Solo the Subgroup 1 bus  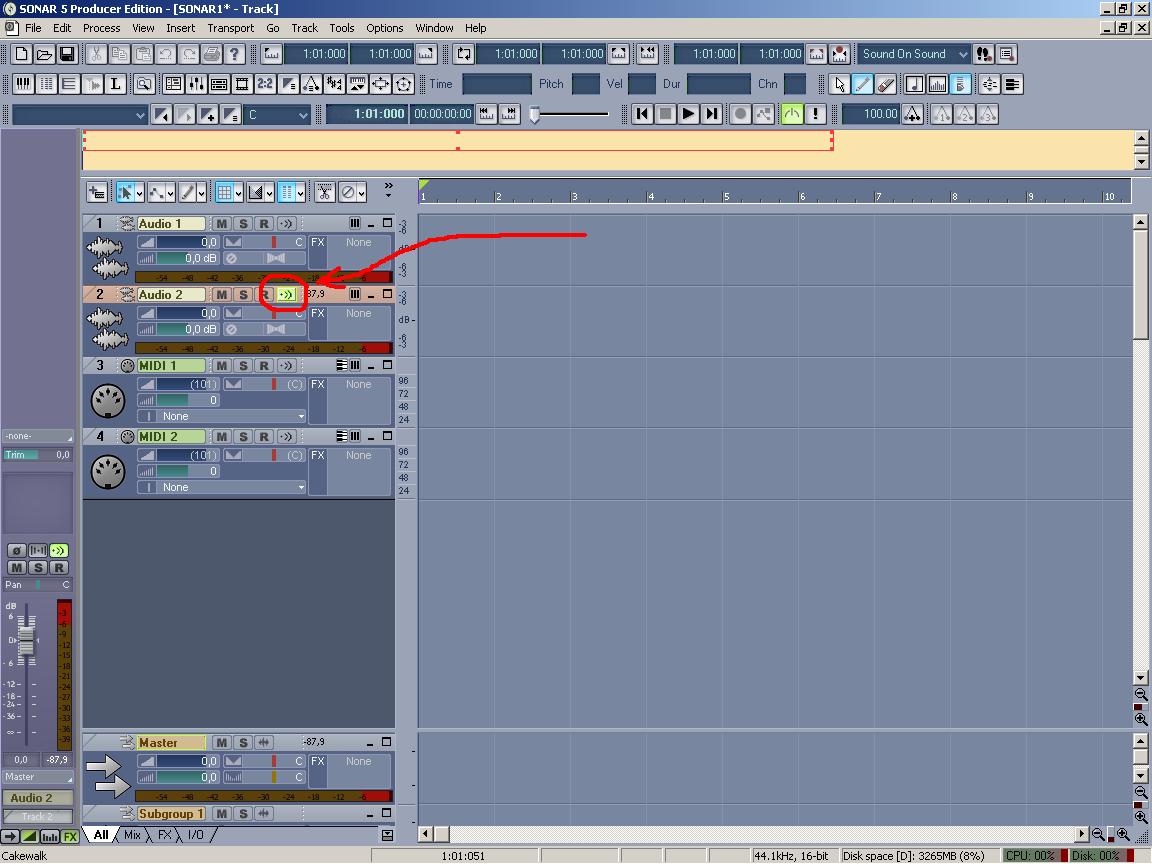242,814
